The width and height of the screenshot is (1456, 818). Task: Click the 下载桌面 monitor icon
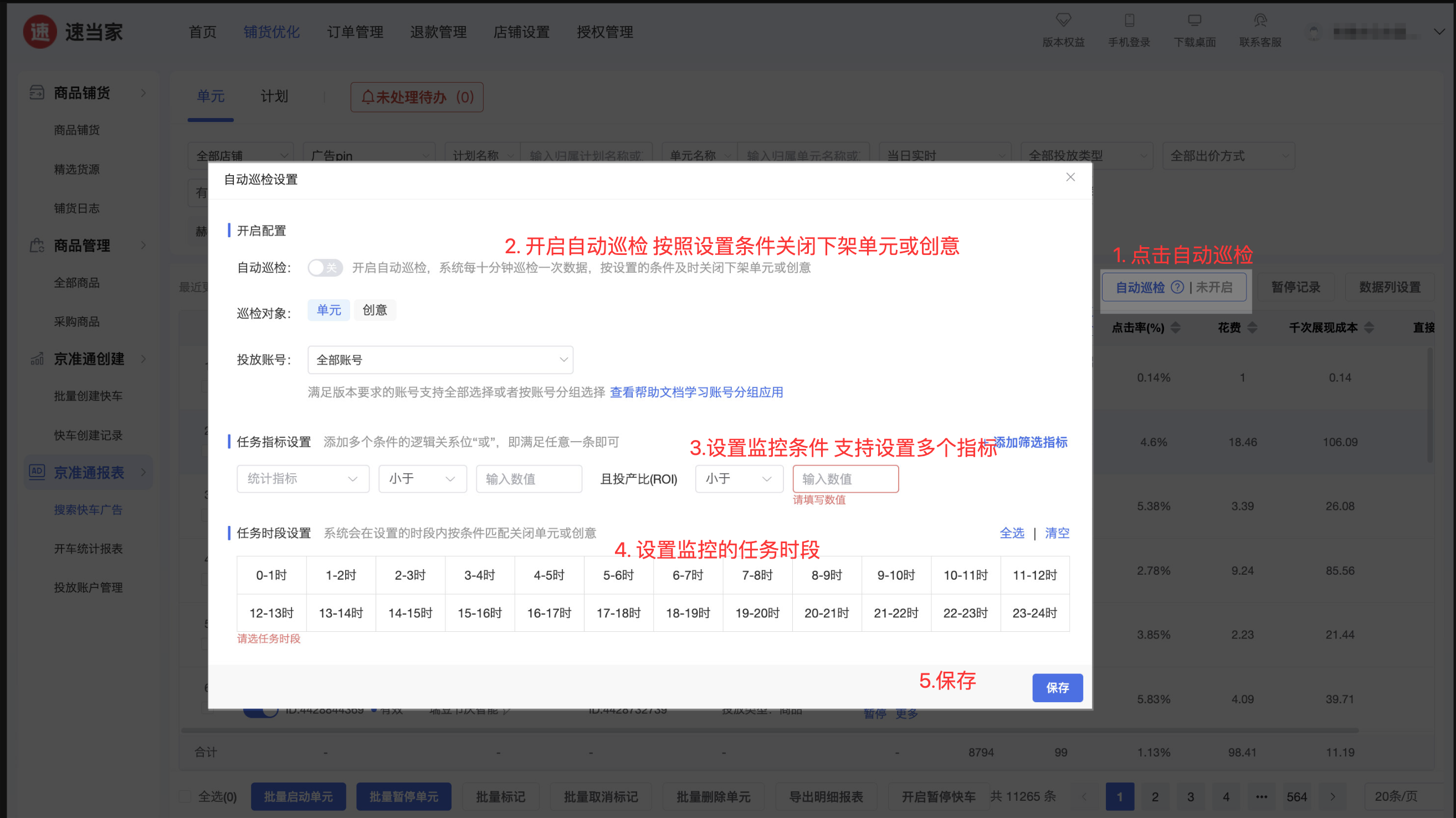pos(1194,21)
